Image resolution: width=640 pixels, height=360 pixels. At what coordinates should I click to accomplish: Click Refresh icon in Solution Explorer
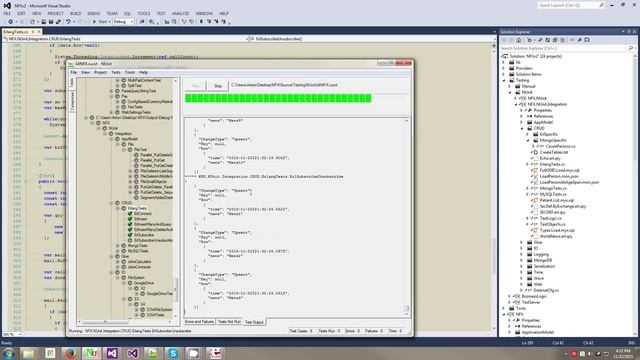tap(547, 40)
